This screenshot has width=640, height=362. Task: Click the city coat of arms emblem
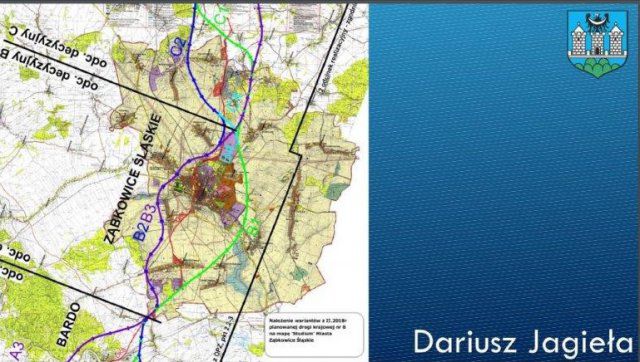click(x=598, y=44)
